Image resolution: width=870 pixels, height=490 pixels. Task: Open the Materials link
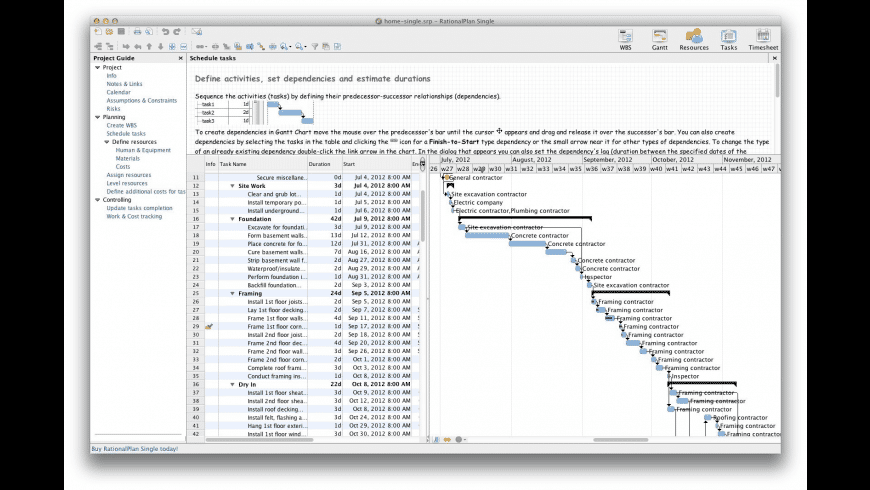coord(128,159)
